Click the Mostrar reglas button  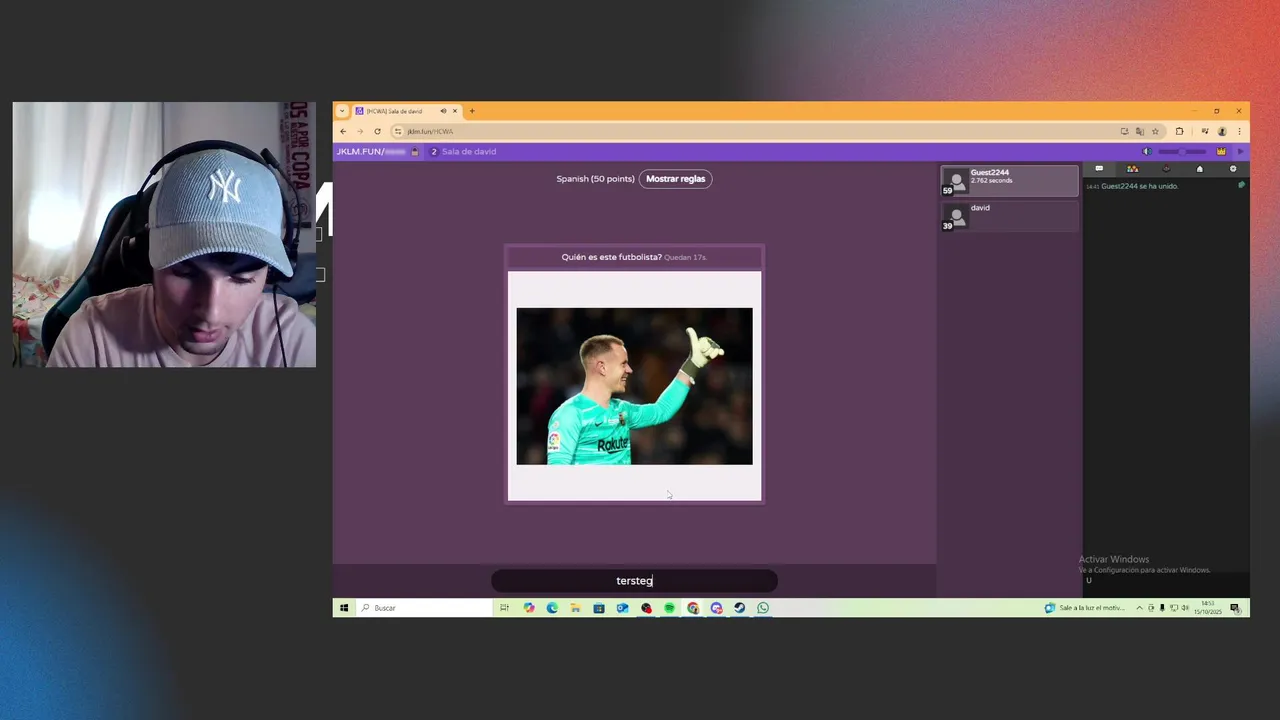[x=675, y=179]
